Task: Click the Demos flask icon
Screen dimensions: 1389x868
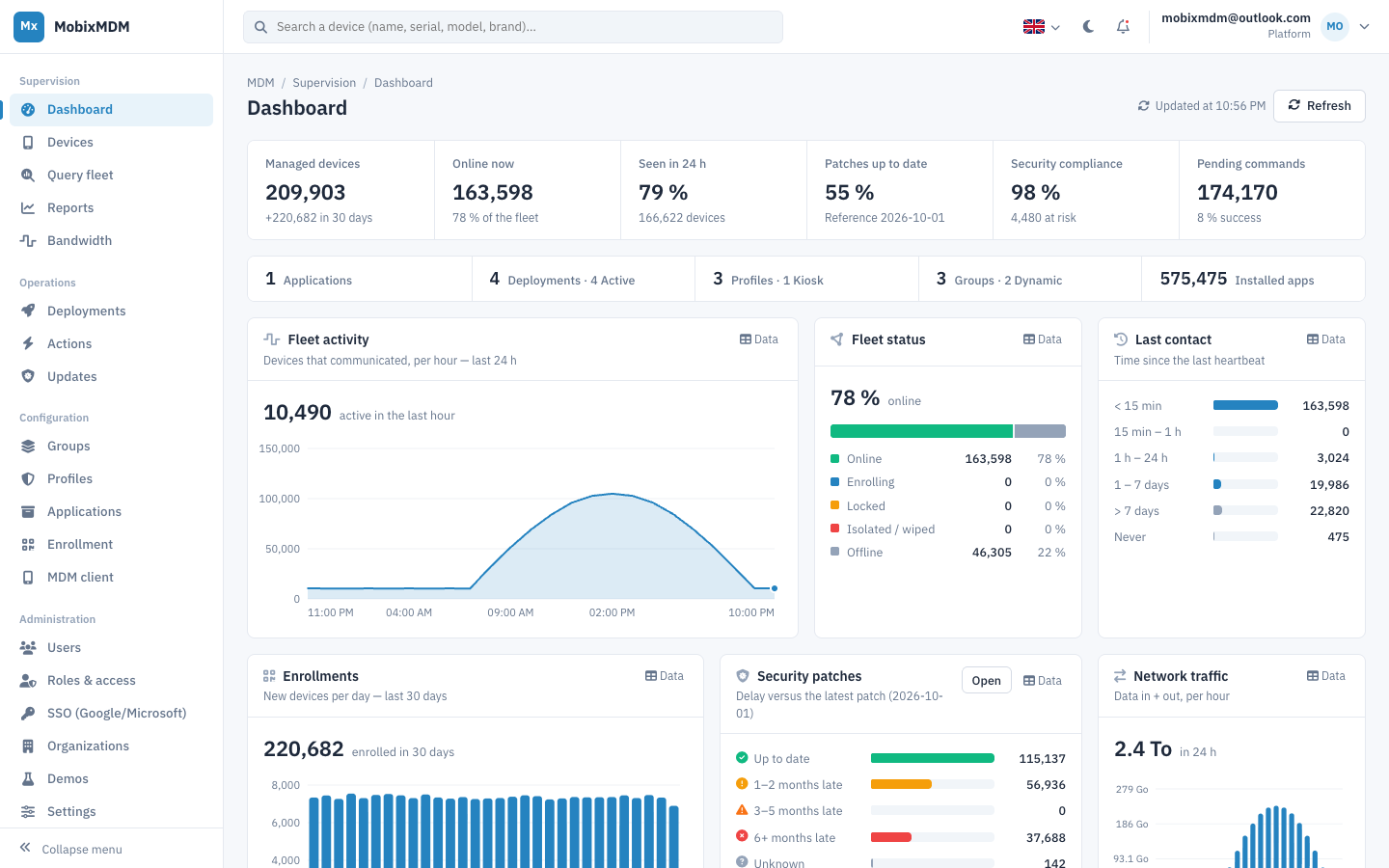Action: coord(28,779)
